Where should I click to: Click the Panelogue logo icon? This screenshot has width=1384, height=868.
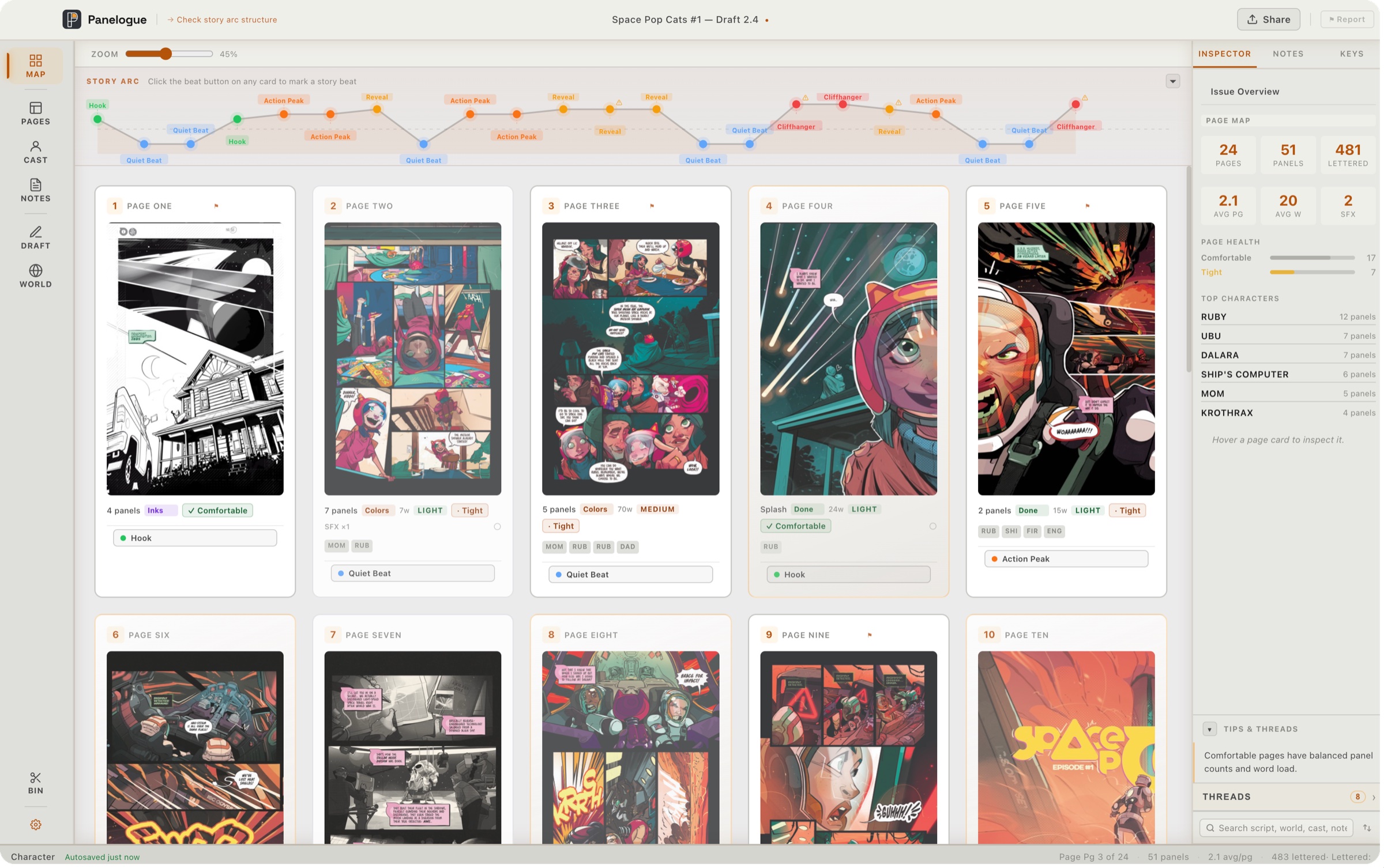[x=72, y=20]
